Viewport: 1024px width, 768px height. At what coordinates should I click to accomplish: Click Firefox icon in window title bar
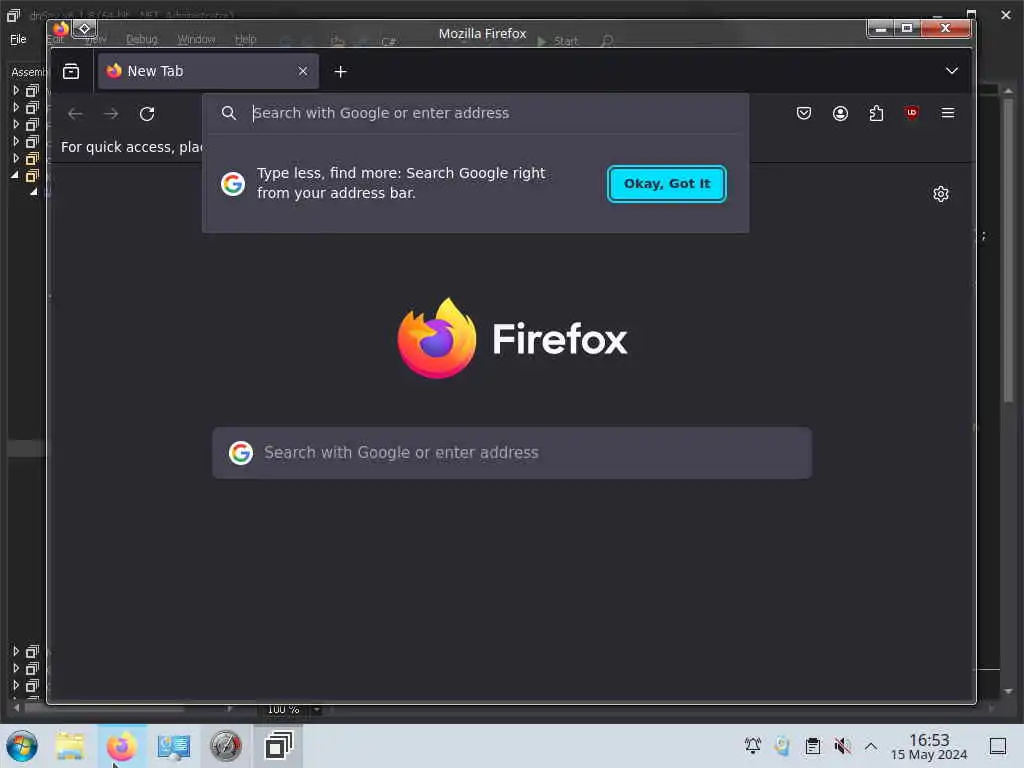pos(61,29)
